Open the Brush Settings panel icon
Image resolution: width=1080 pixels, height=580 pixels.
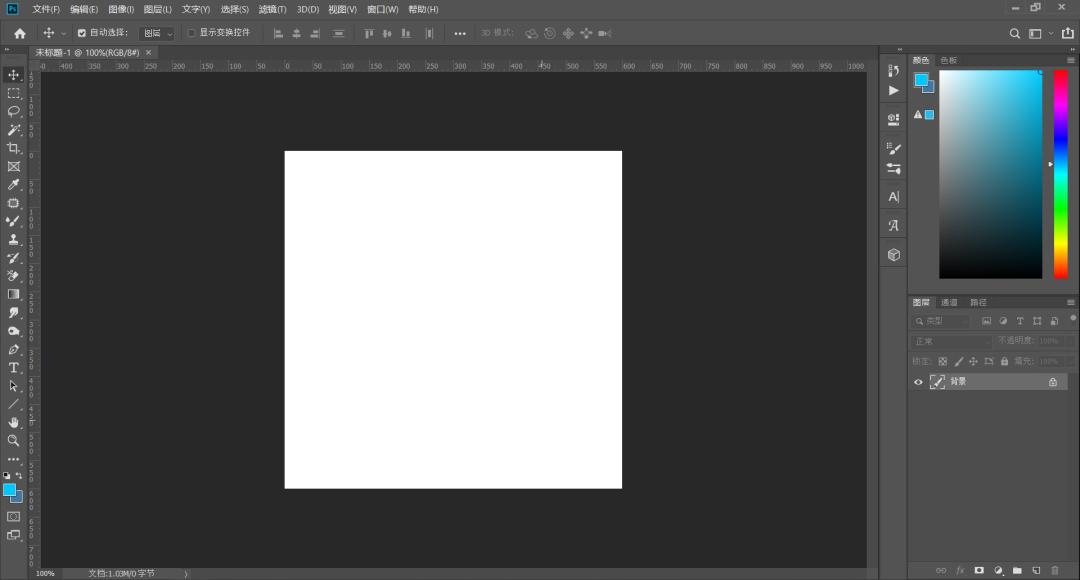pyautogui.click(x=893, y=148)
